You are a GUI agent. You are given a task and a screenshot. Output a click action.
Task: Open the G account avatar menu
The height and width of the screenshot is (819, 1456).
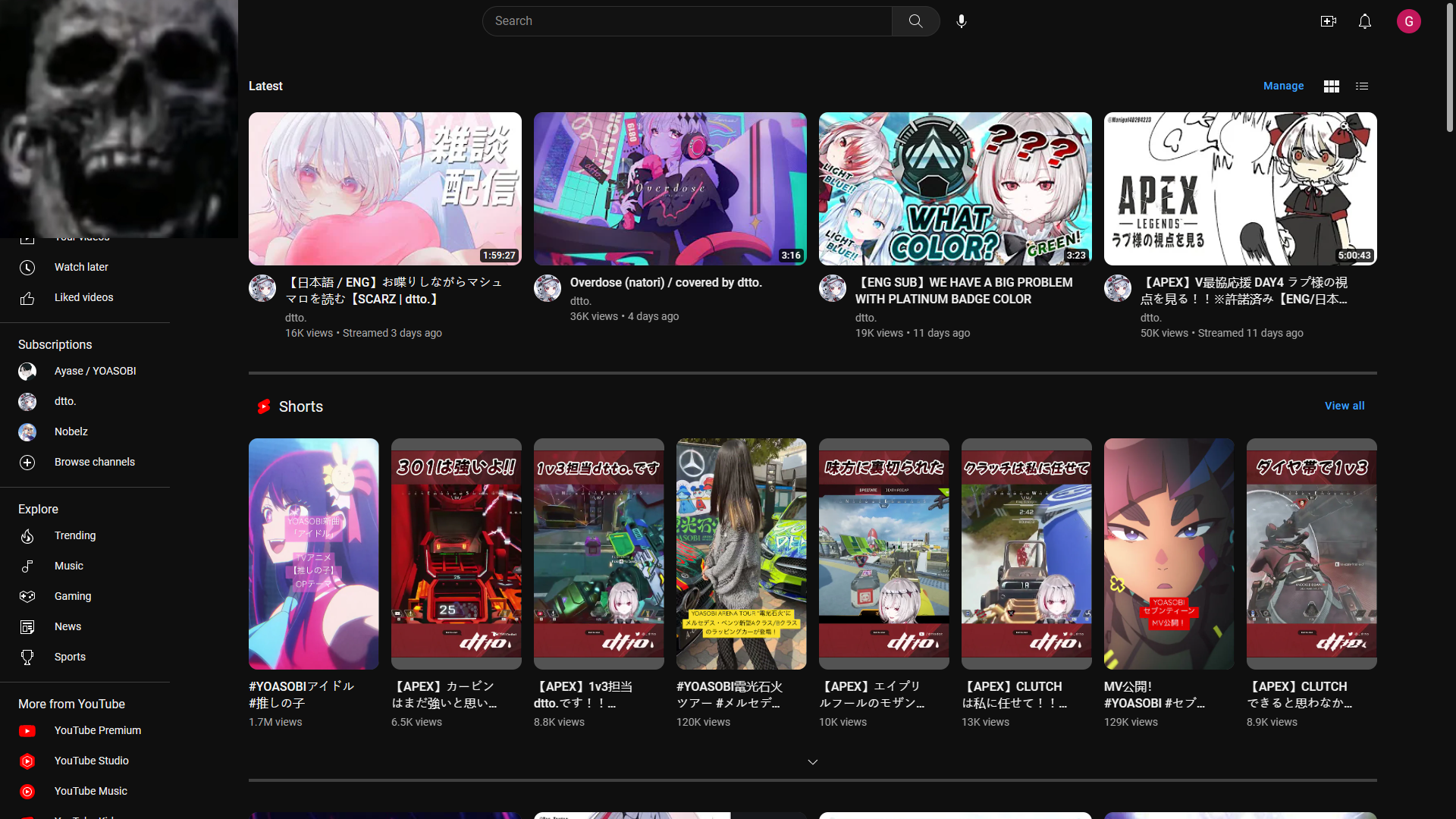1408,21
